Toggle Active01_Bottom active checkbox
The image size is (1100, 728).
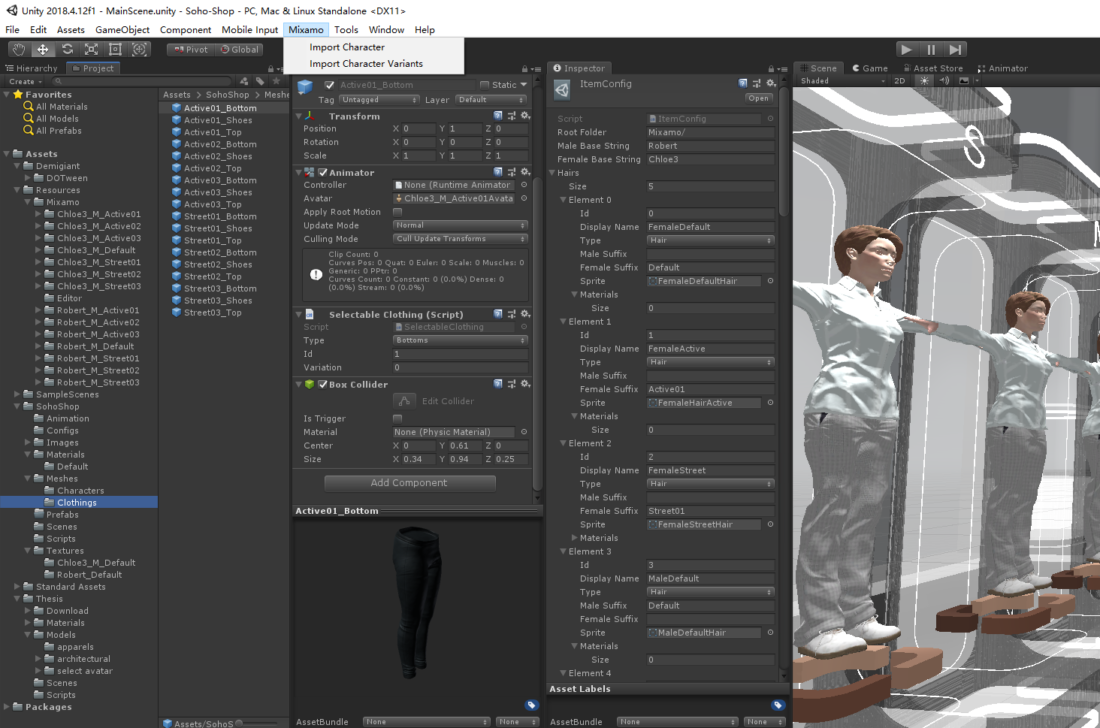(329, 85)
